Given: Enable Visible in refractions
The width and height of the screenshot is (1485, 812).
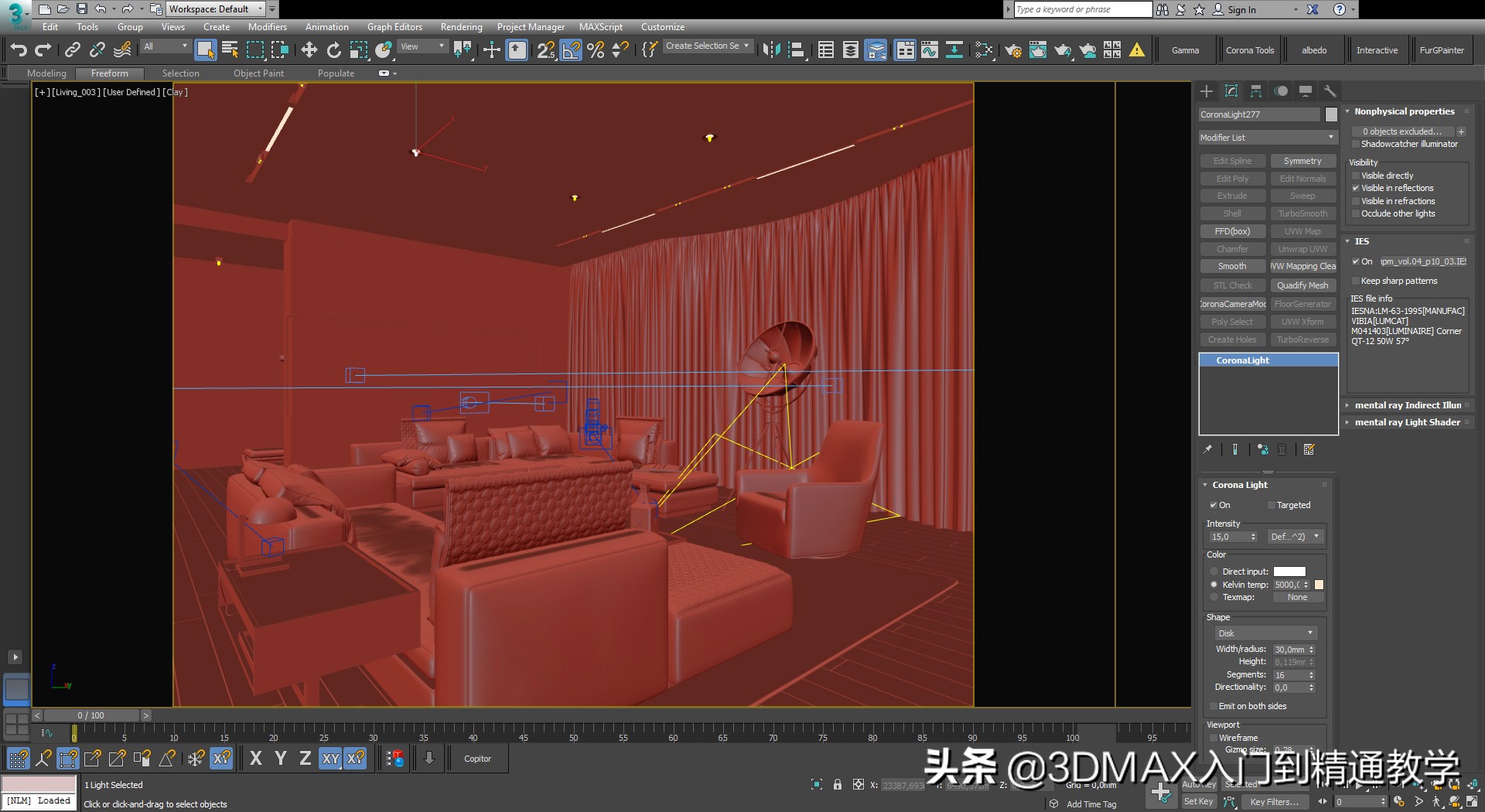Looking at the screenshot, I should (1356, 201).
